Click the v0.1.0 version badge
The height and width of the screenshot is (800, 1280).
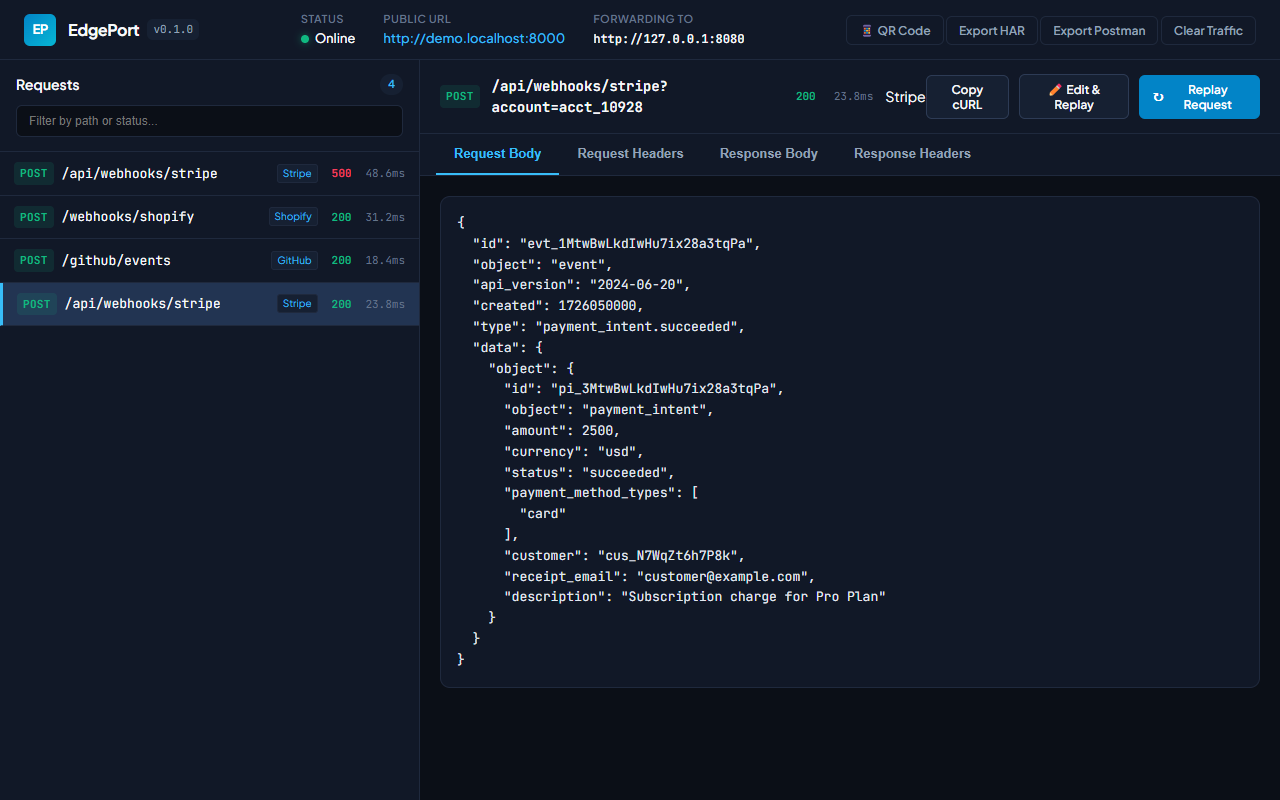(173, 30)
